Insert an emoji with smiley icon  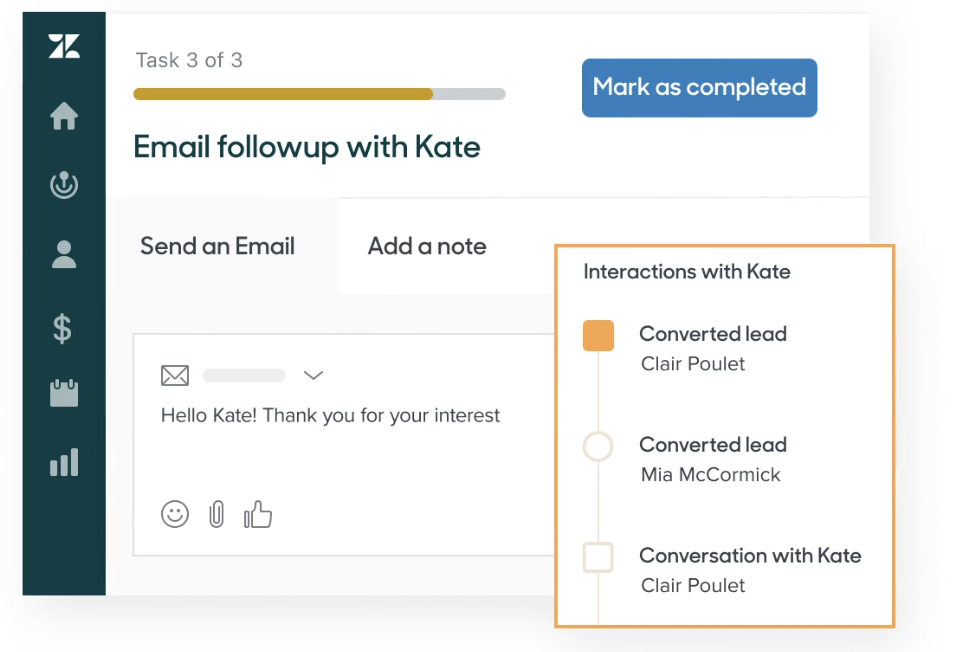tap(175, 514)
